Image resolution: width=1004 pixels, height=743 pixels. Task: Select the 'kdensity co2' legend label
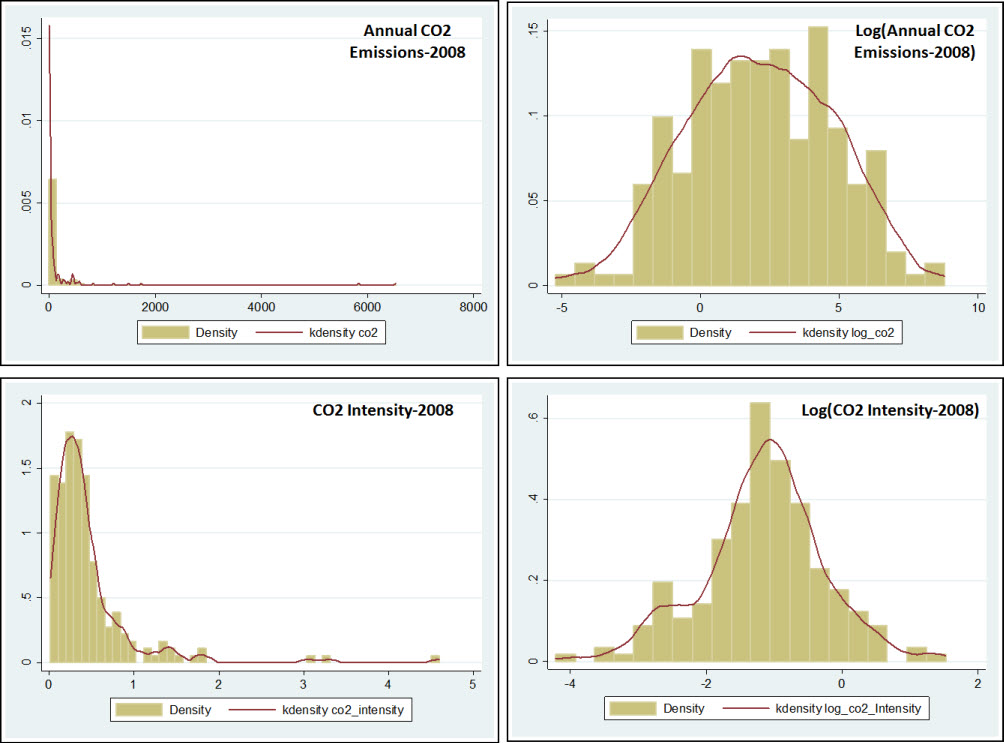click(343, 332)
